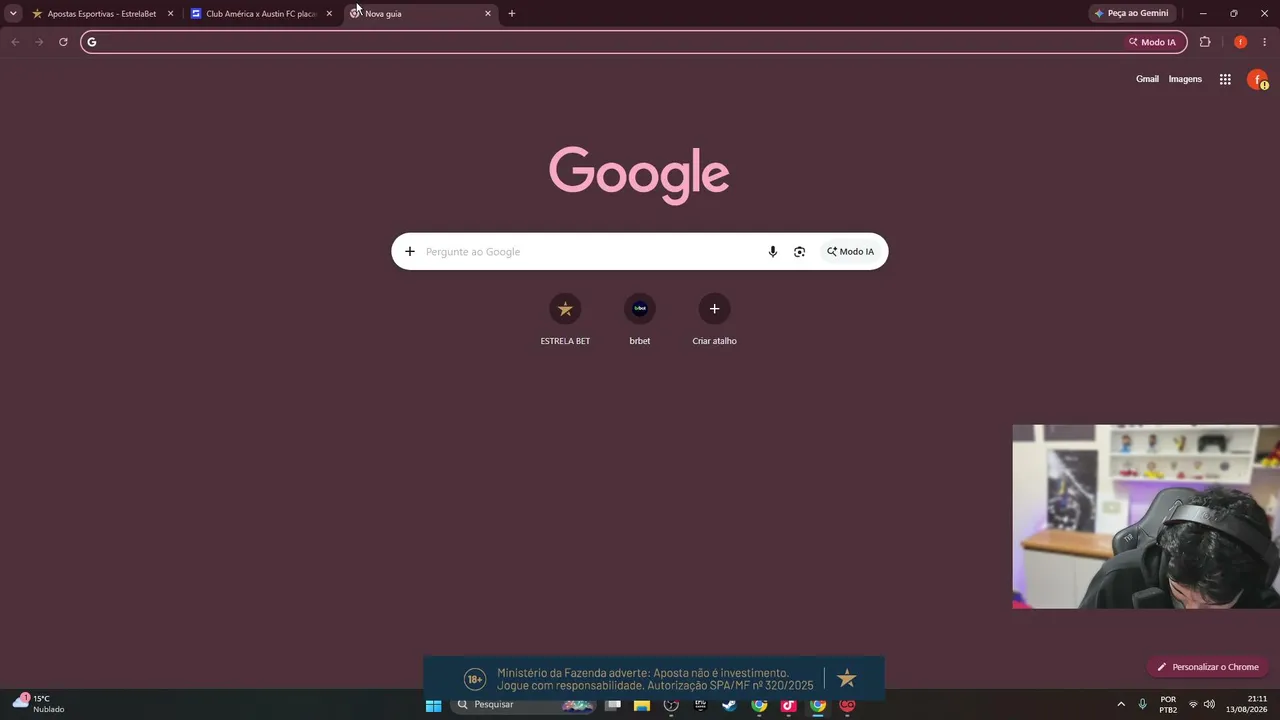
Task: Open Steam from the taskbar
Action: 730,705
